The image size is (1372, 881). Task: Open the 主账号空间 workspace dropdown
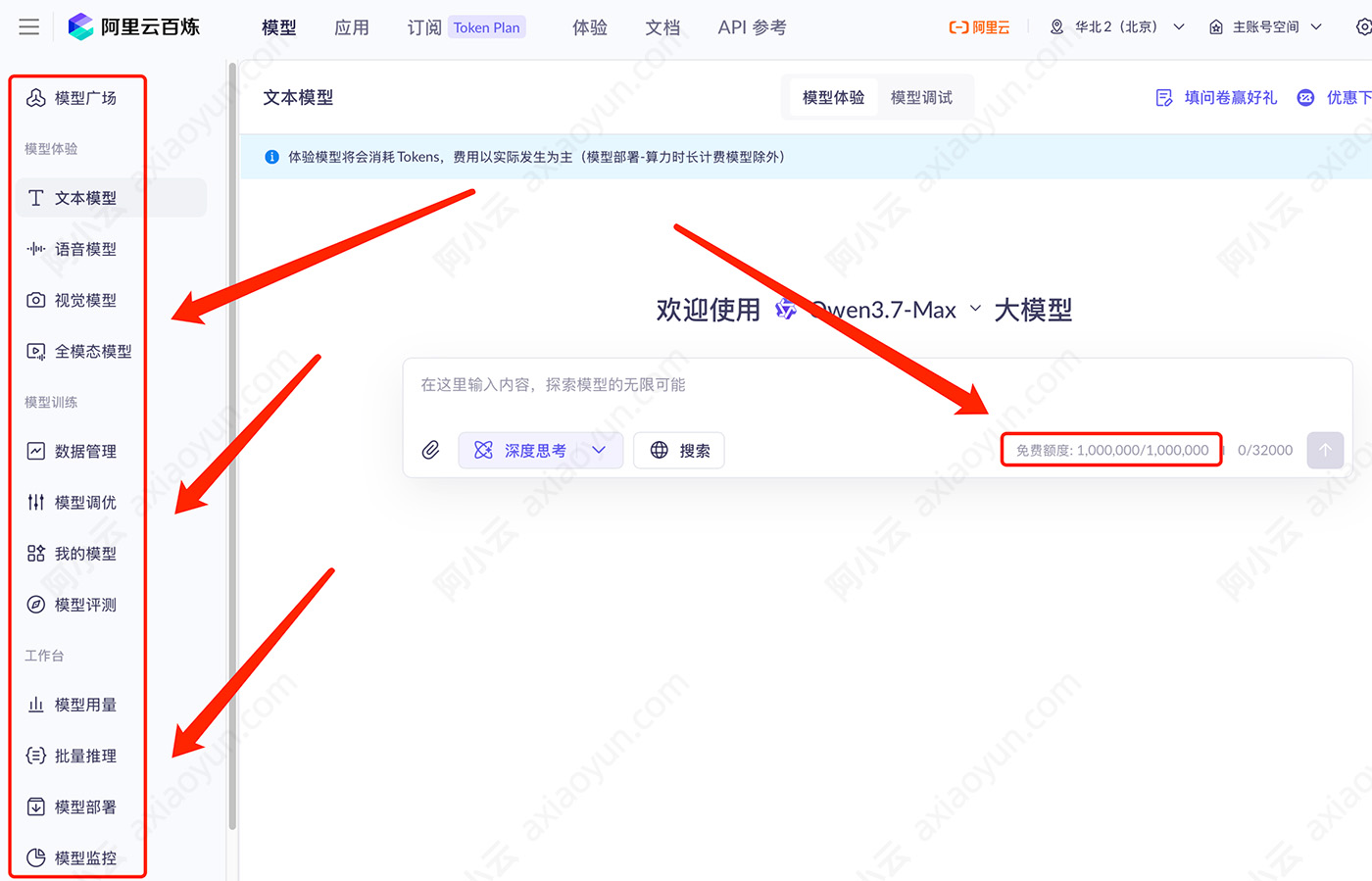click(1265, 27)
